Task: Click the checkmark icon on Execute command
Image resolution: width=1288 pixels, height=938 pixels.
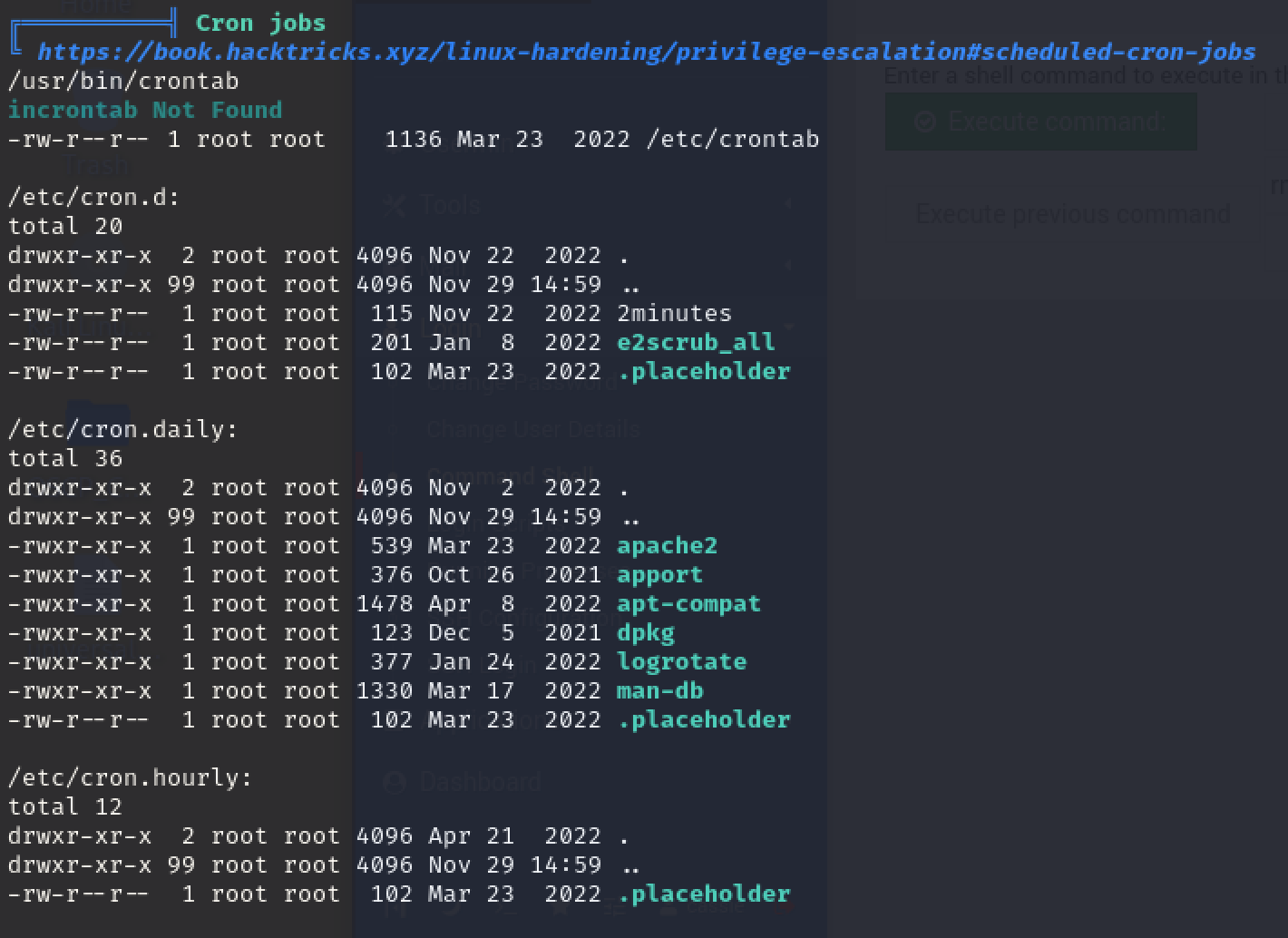Action: pyautogui.click(x=924, y=122)
